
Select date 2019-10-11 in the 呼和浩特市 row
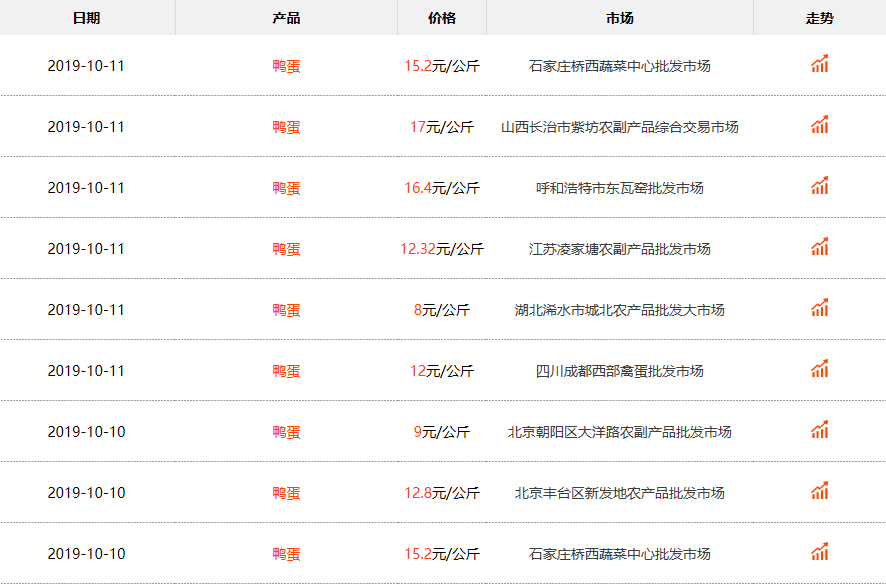pos(86,188)
